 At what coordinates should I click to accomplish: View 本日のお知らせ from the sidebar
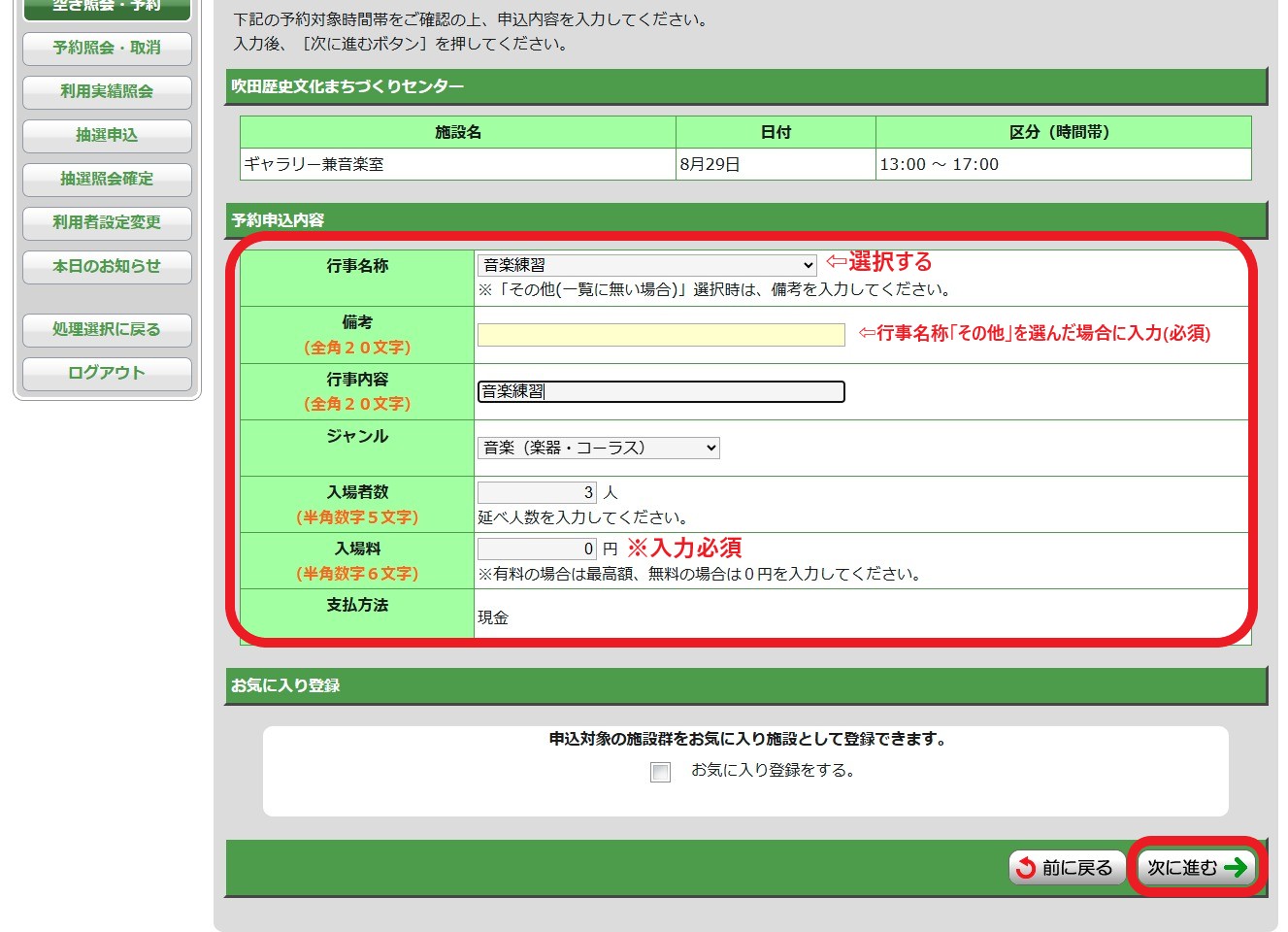pos(107,266)
